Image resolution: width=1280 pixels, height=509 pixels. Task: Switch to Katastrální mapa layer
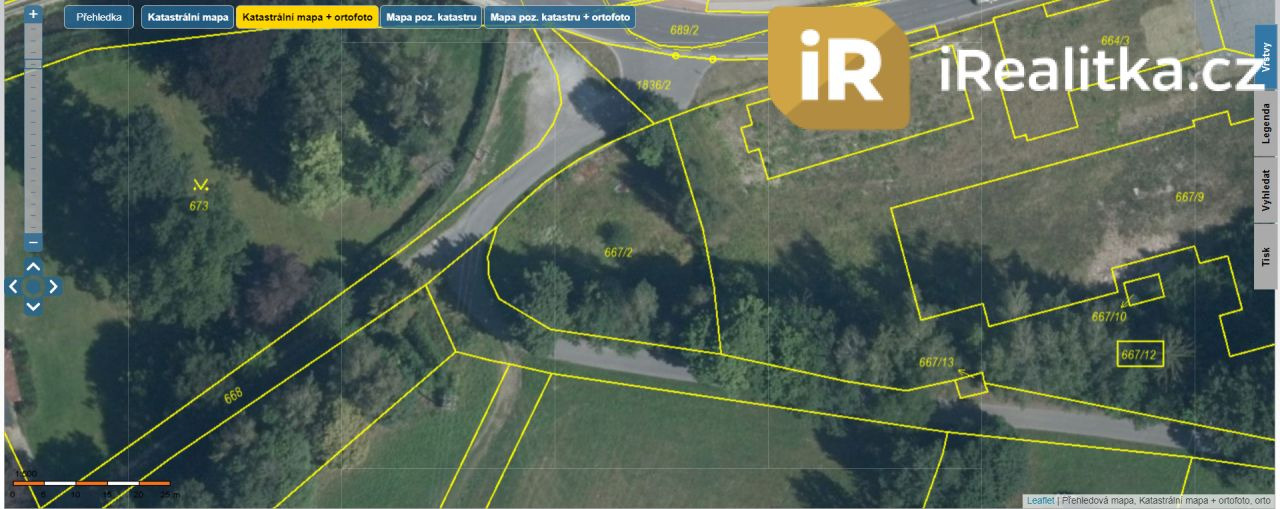pyautogui.click(x=188, y=17)
